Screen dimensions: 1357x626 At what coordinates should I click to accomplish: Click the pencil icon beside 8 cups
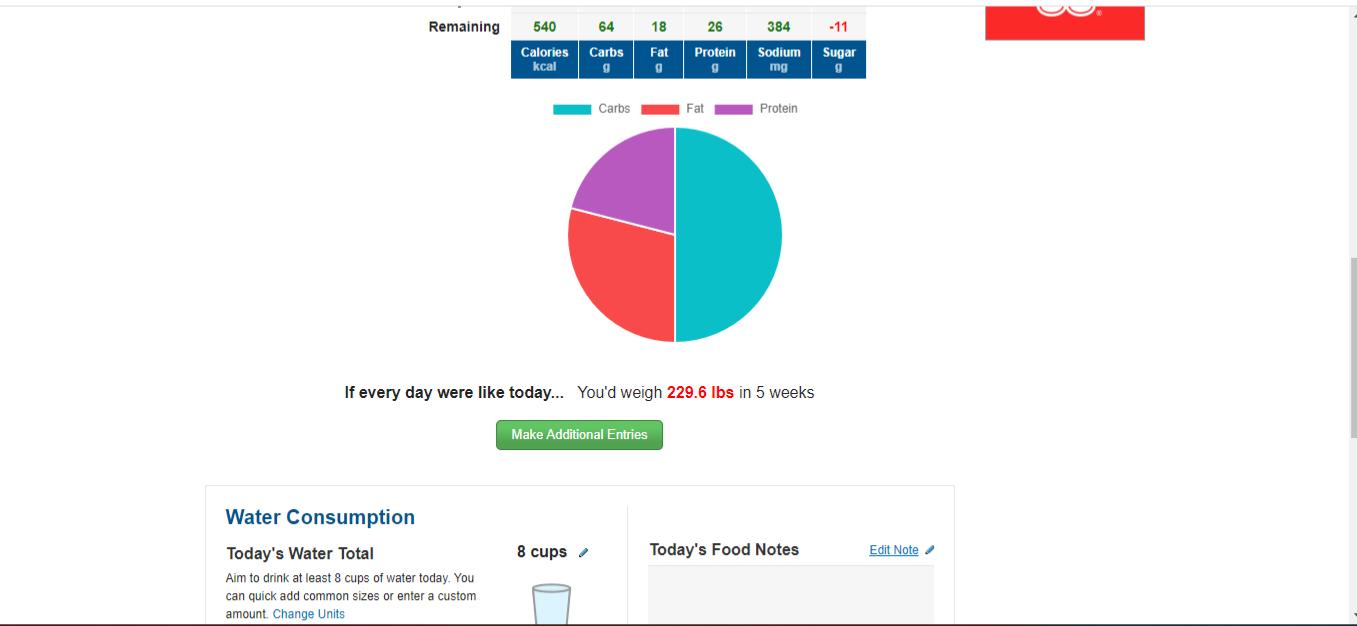[x=584, y=552]
